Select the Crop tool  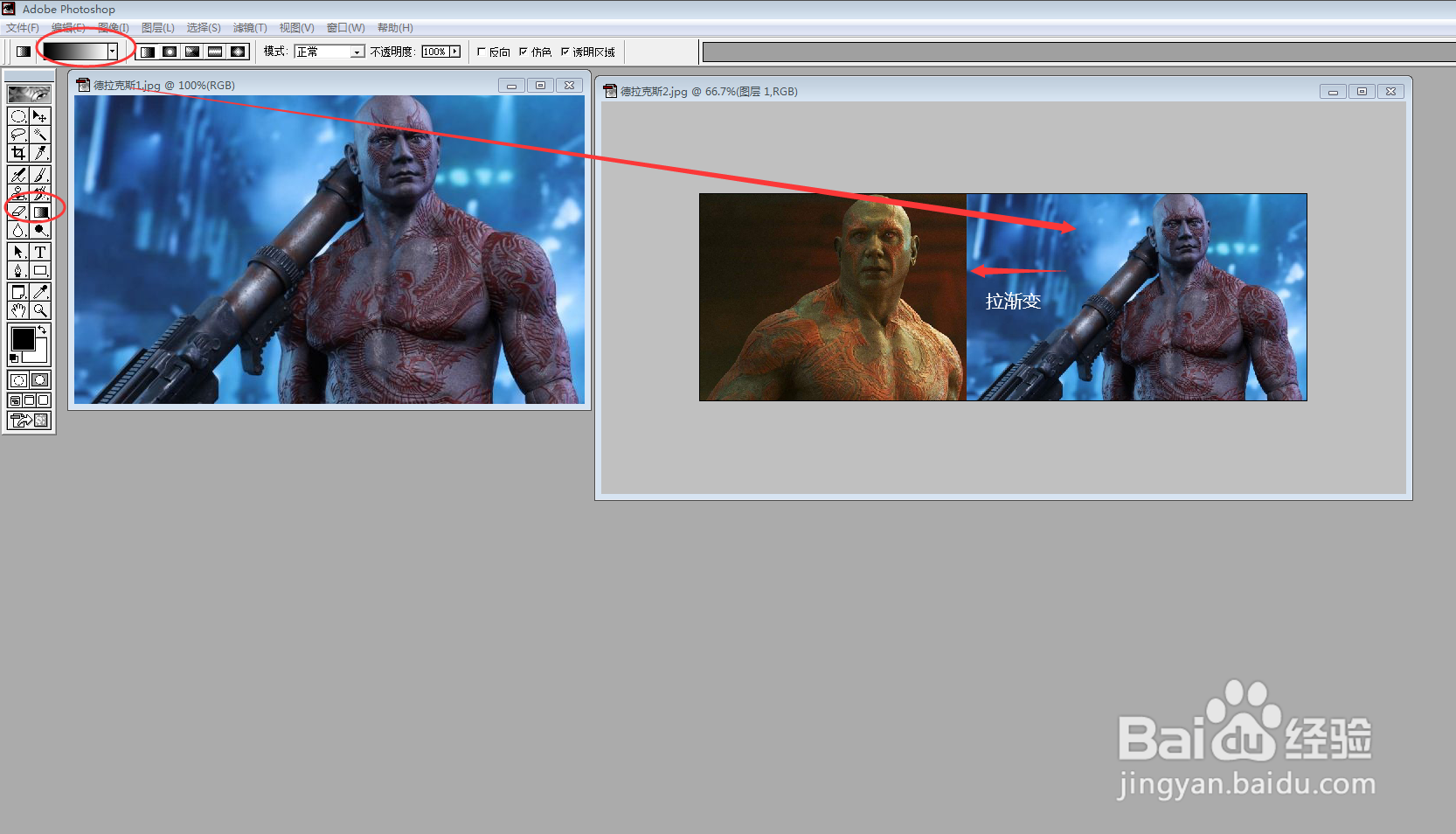(18, 153)
